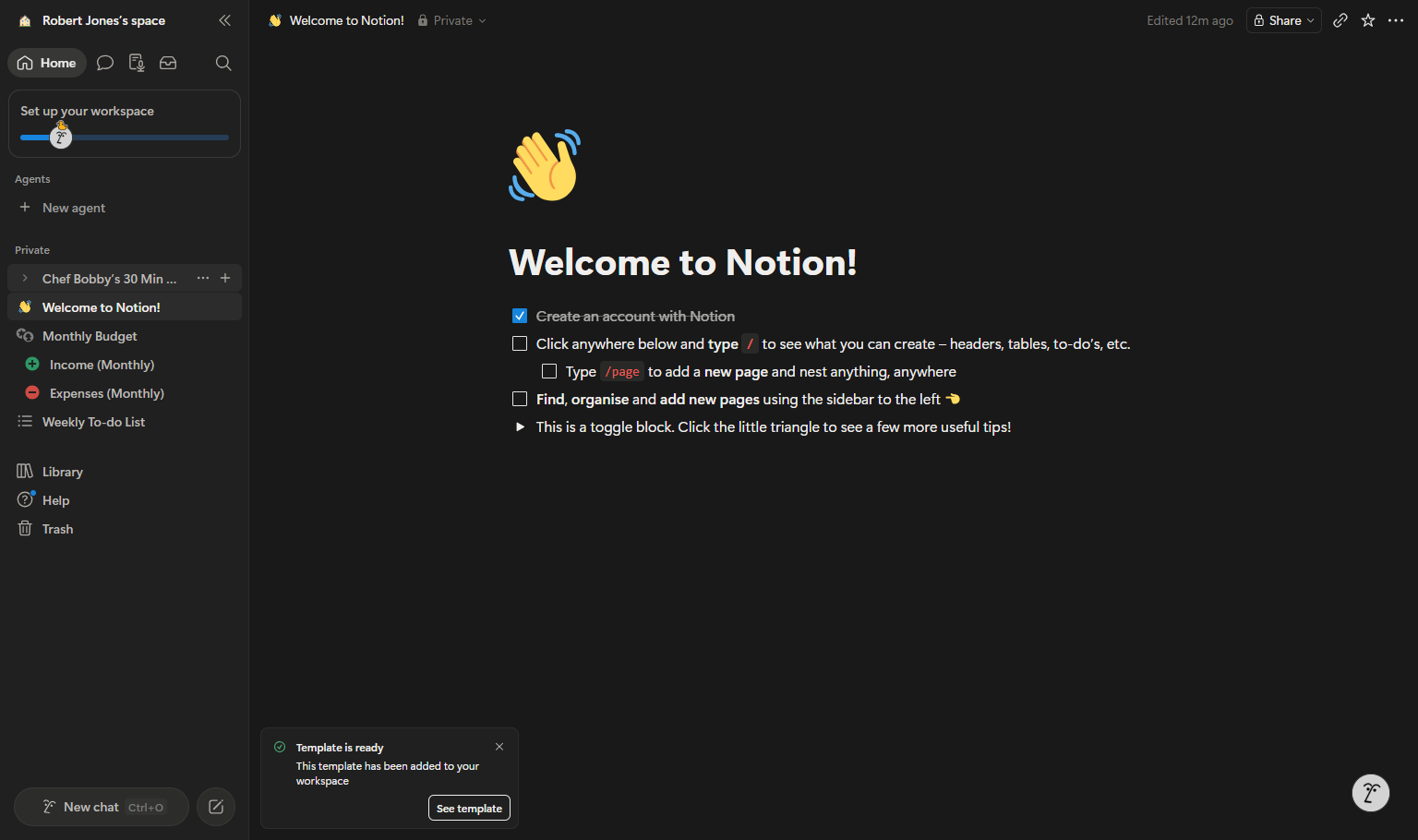
Task: Click the 'Edited 12m ago' timestamp
Action: [1190, 20]
